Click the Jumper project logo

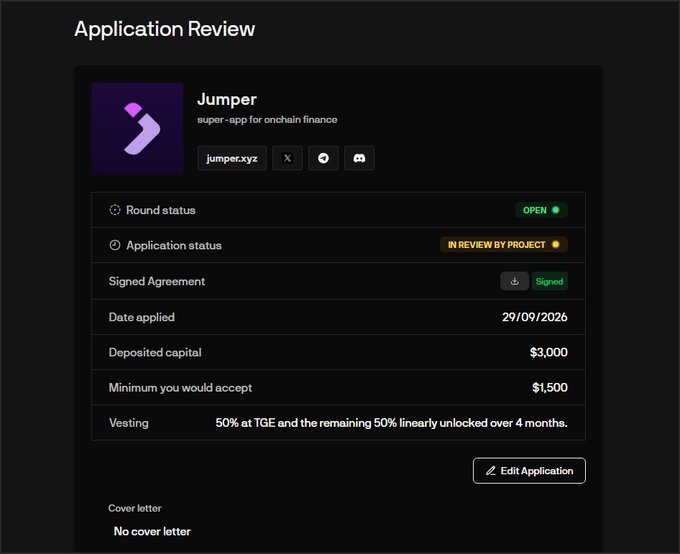pyautogui.click(x=137, y=128)
